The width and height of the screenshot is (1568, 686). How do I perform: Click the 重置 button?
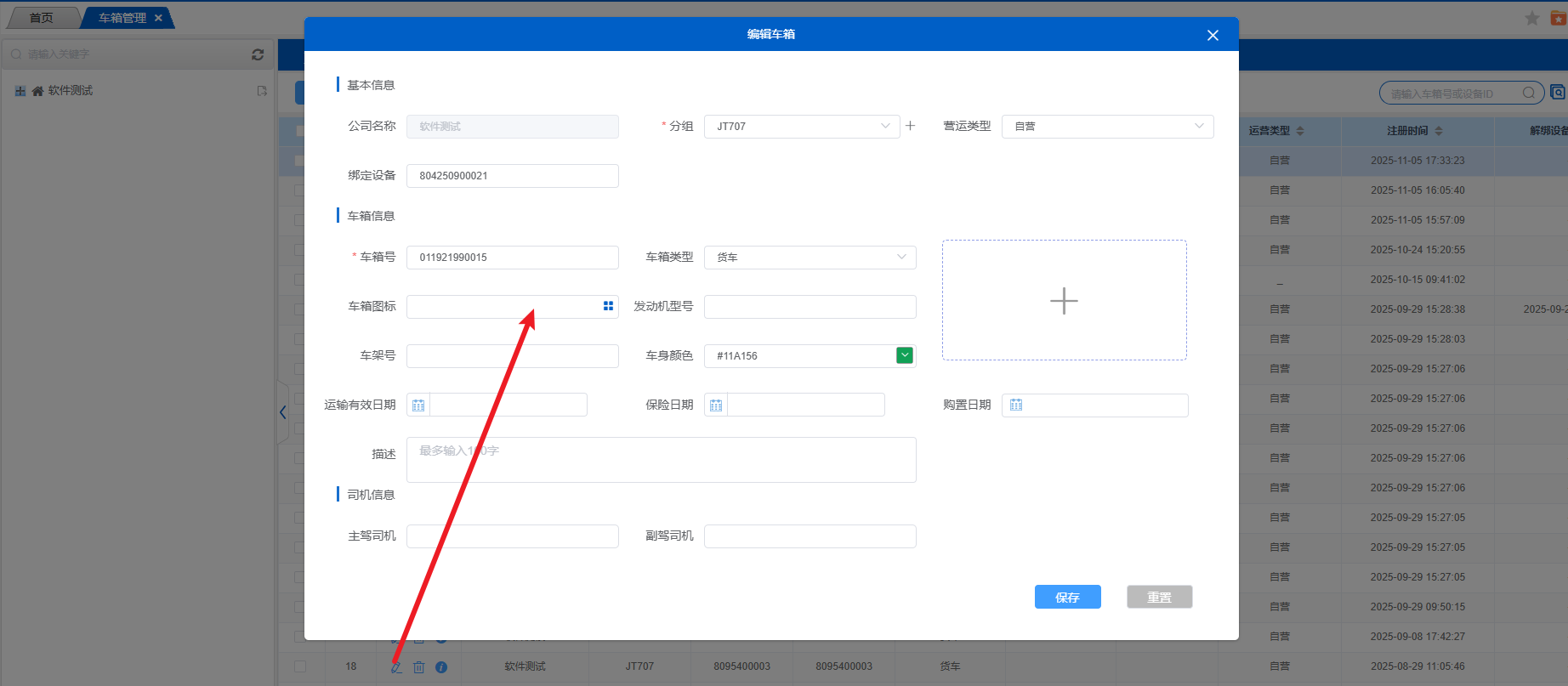pos(1159,597)
